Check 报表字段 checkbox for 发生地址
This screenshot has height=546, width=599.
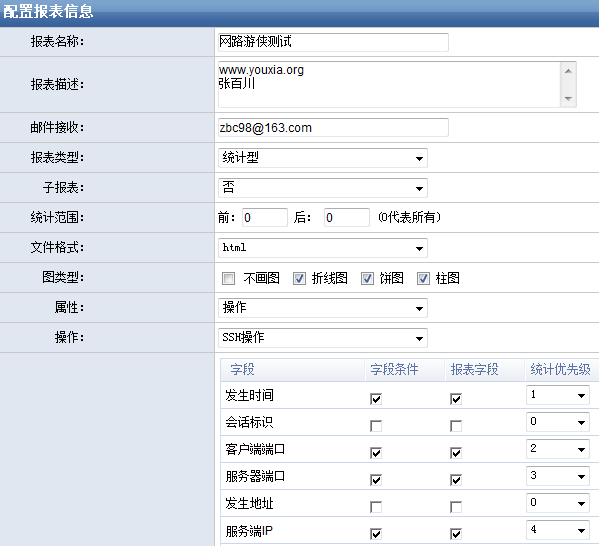[x=456, y=507]
